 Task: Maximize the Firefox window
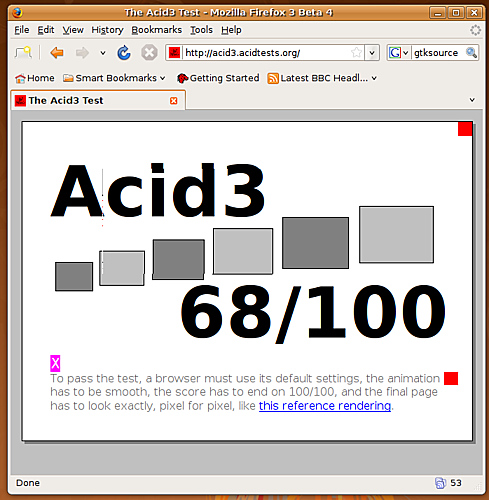(456, 13)
